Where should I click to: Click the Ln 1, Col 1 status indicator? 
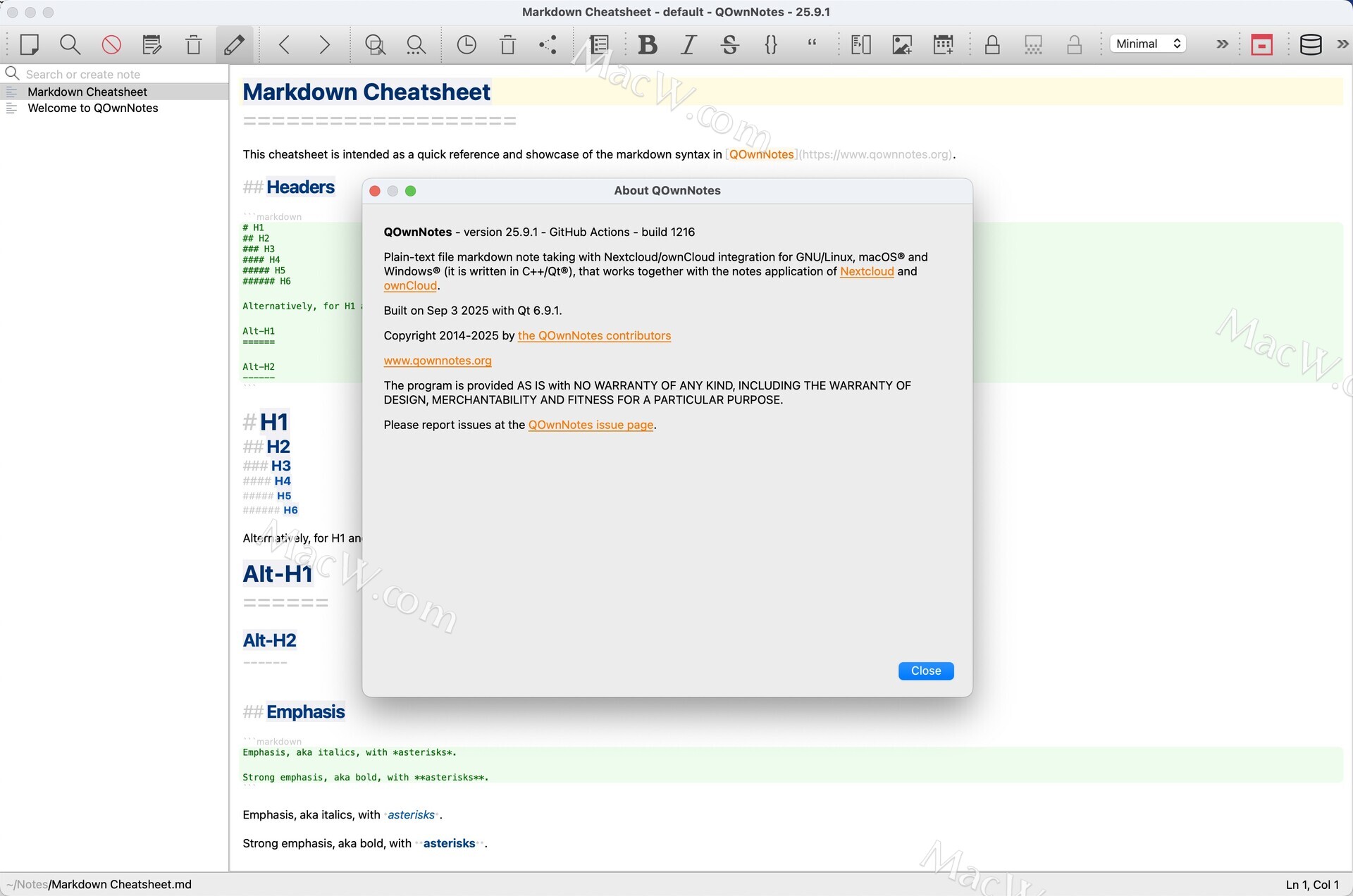(x=1312, y=884)
